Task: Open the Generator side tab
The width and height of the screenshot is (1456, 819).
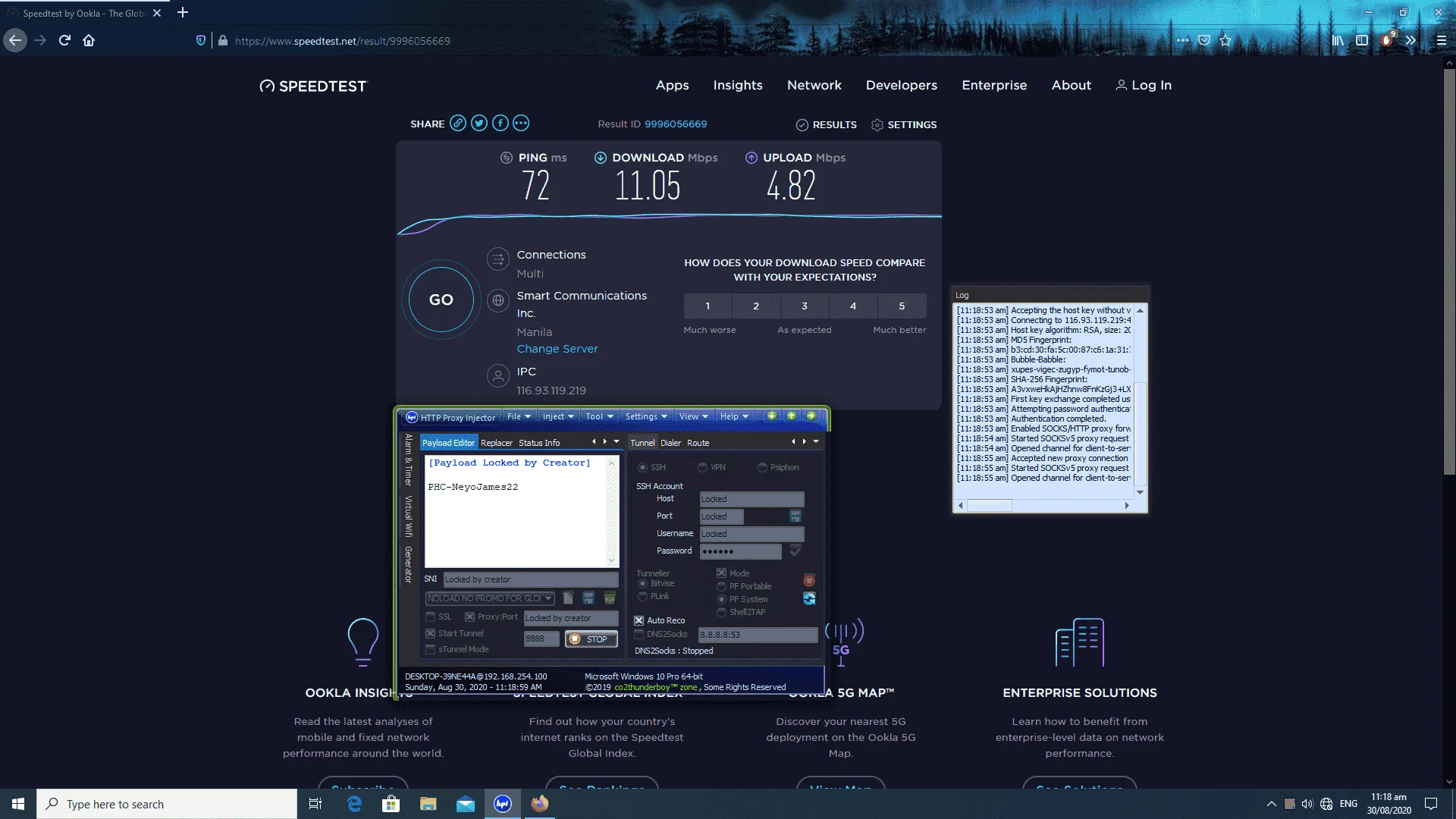Action: pyautogui.click(x=408, y=565)
